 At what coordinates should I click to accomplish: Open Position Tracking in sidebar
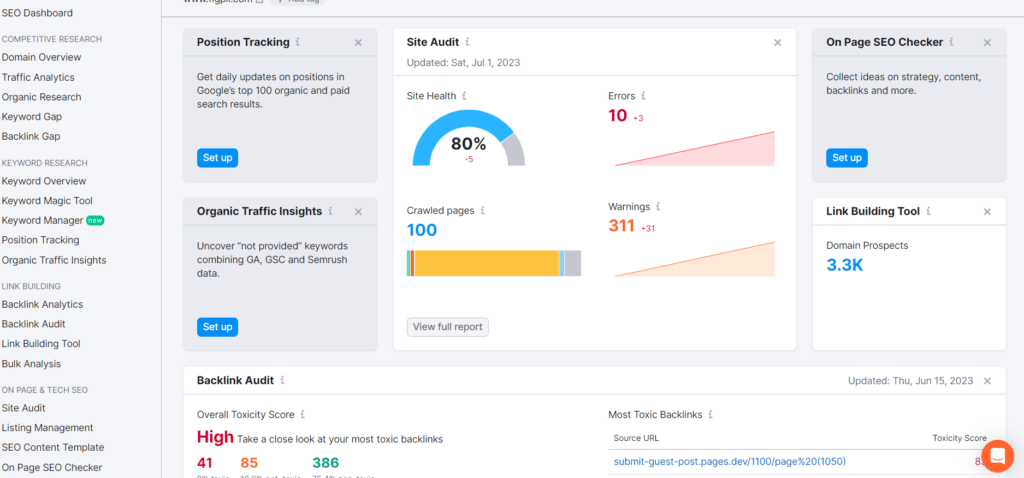40,240
